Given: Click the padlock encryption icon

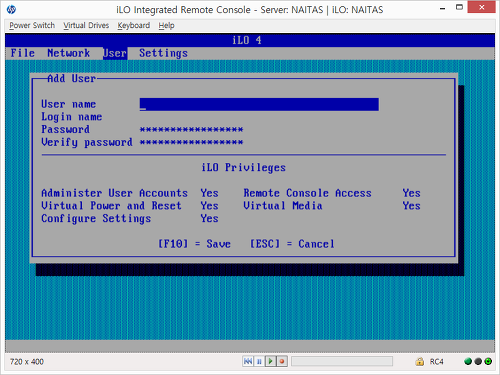Looking at the screenshot, I should (x=420, y=361).
